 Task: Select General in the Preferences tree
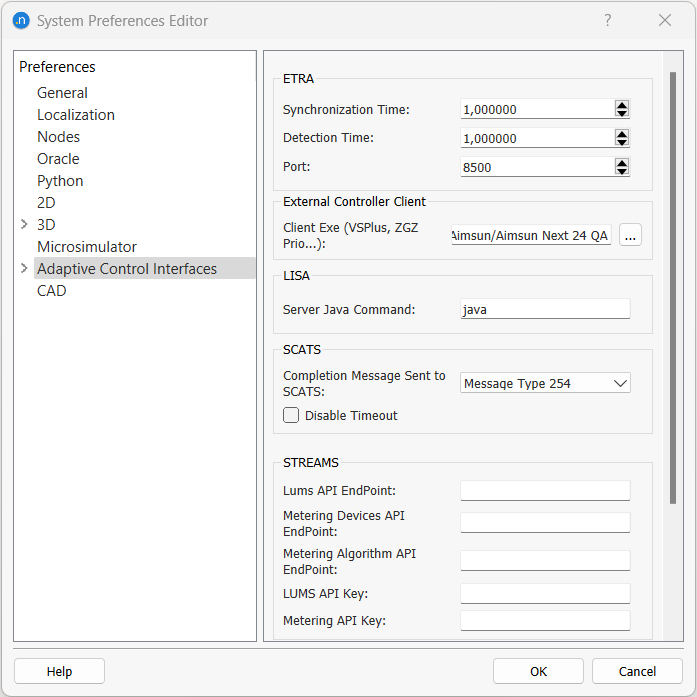(62, 93)
